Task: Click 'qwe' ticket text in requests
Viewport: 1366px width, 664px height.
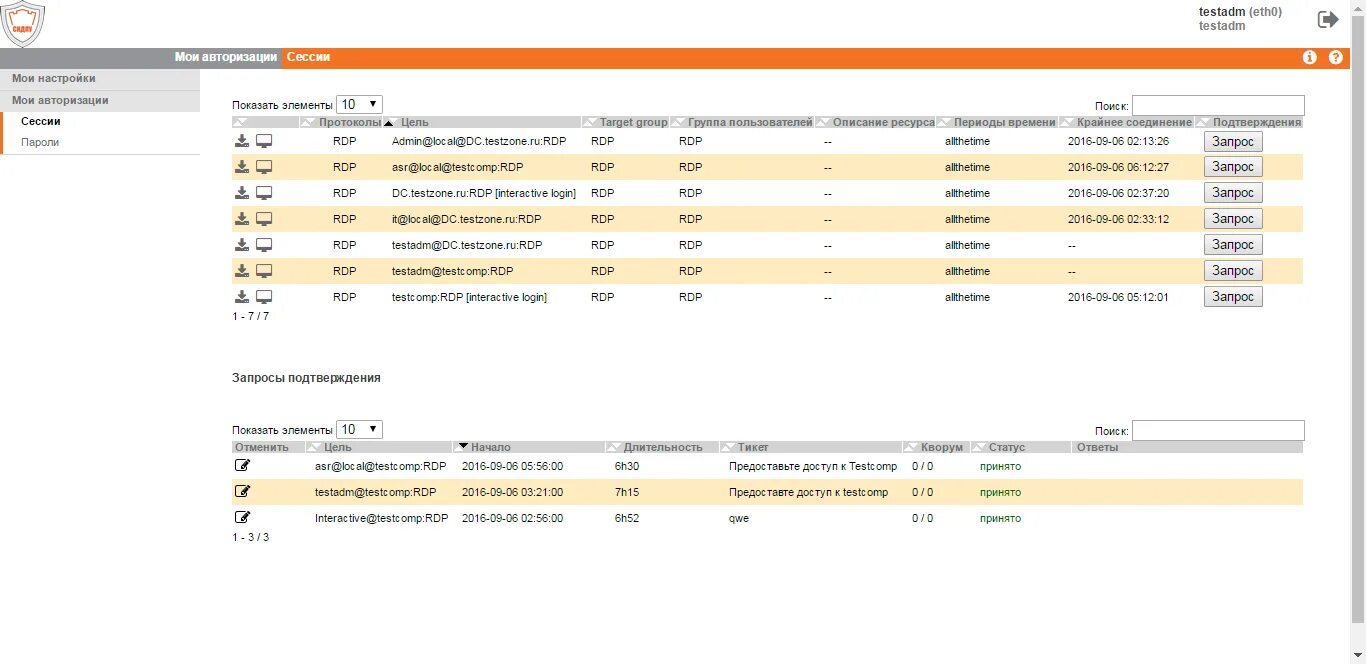Action: [739, 518]
